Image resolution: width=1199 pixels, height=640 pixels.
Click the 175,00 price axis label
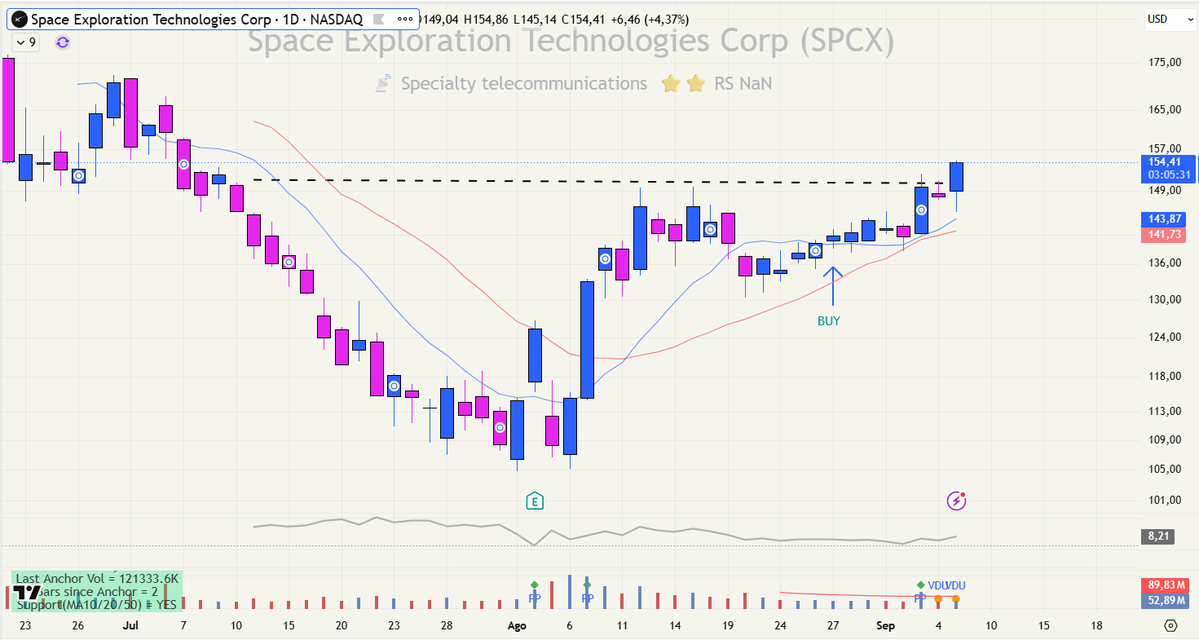point(1165,63)
